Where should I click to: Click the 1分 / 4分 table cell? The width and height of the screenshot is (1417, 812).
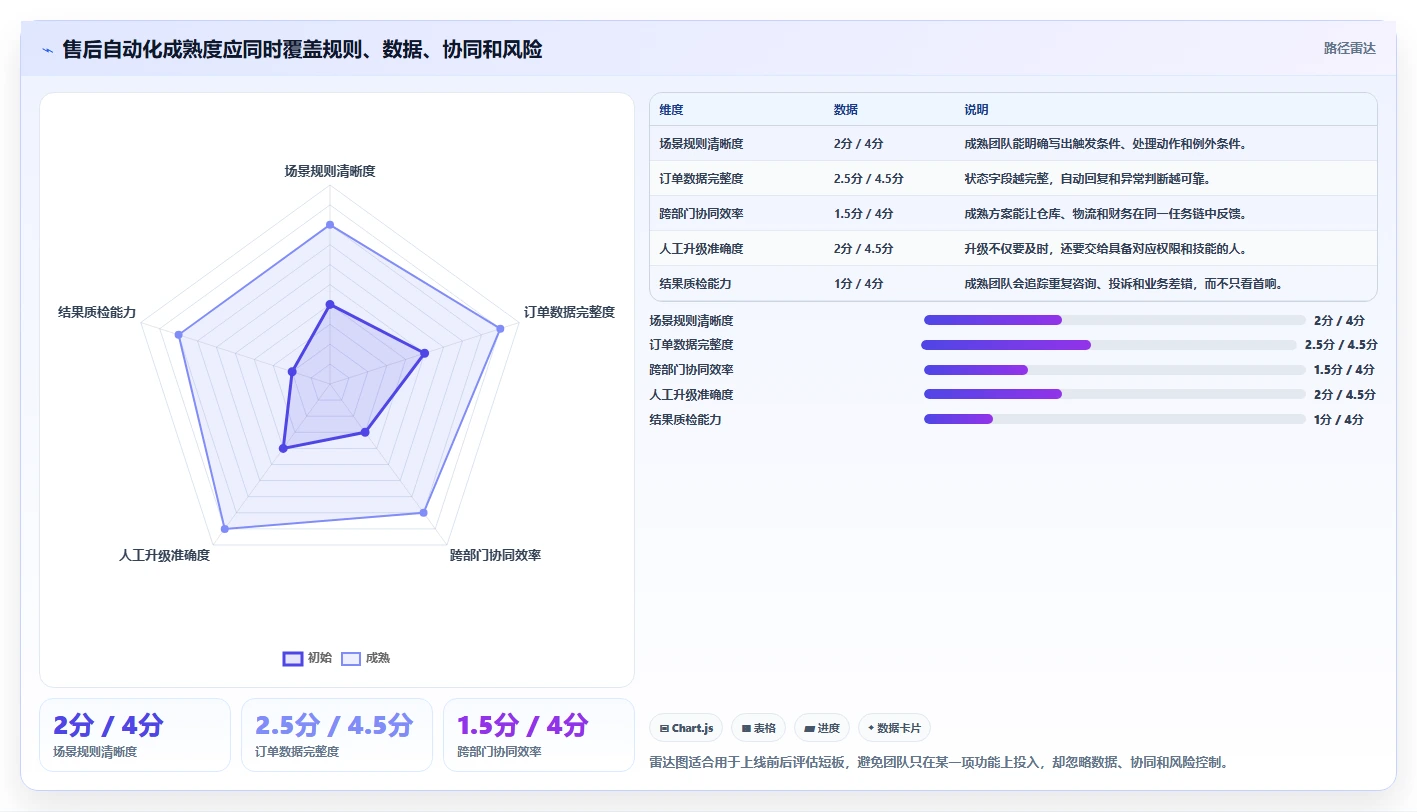[x=858, y=284]
